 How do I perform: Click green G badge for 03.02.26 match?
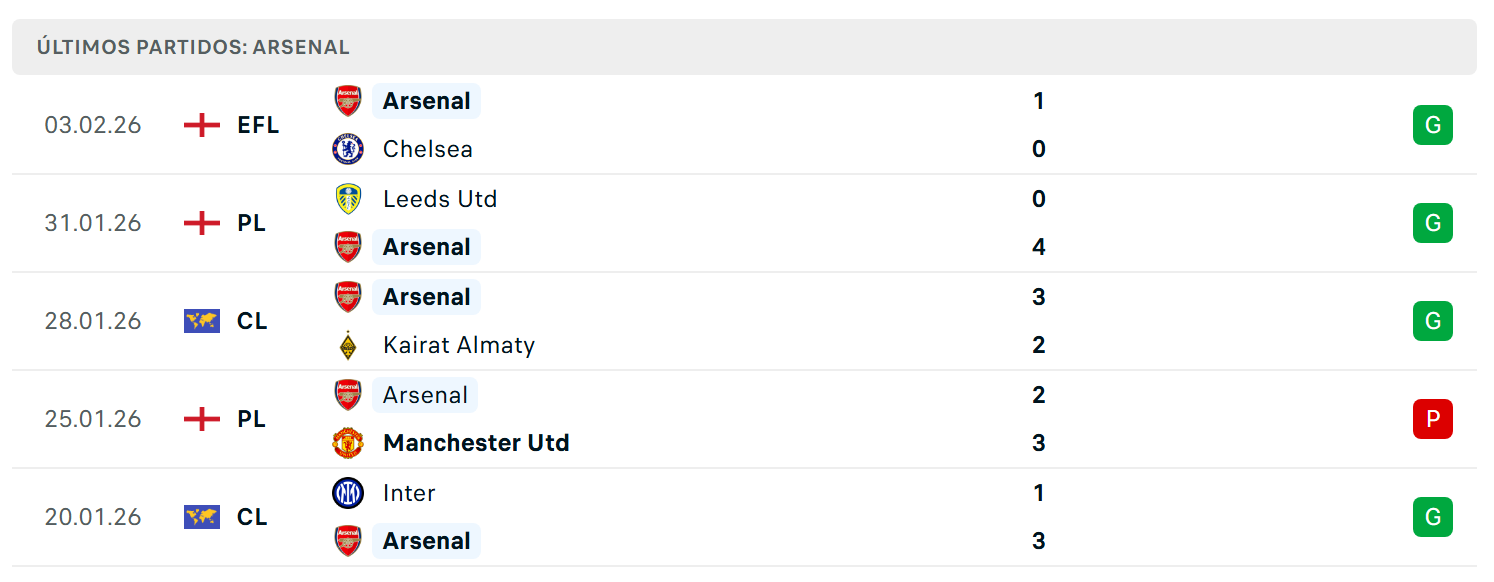point(1433,125)
